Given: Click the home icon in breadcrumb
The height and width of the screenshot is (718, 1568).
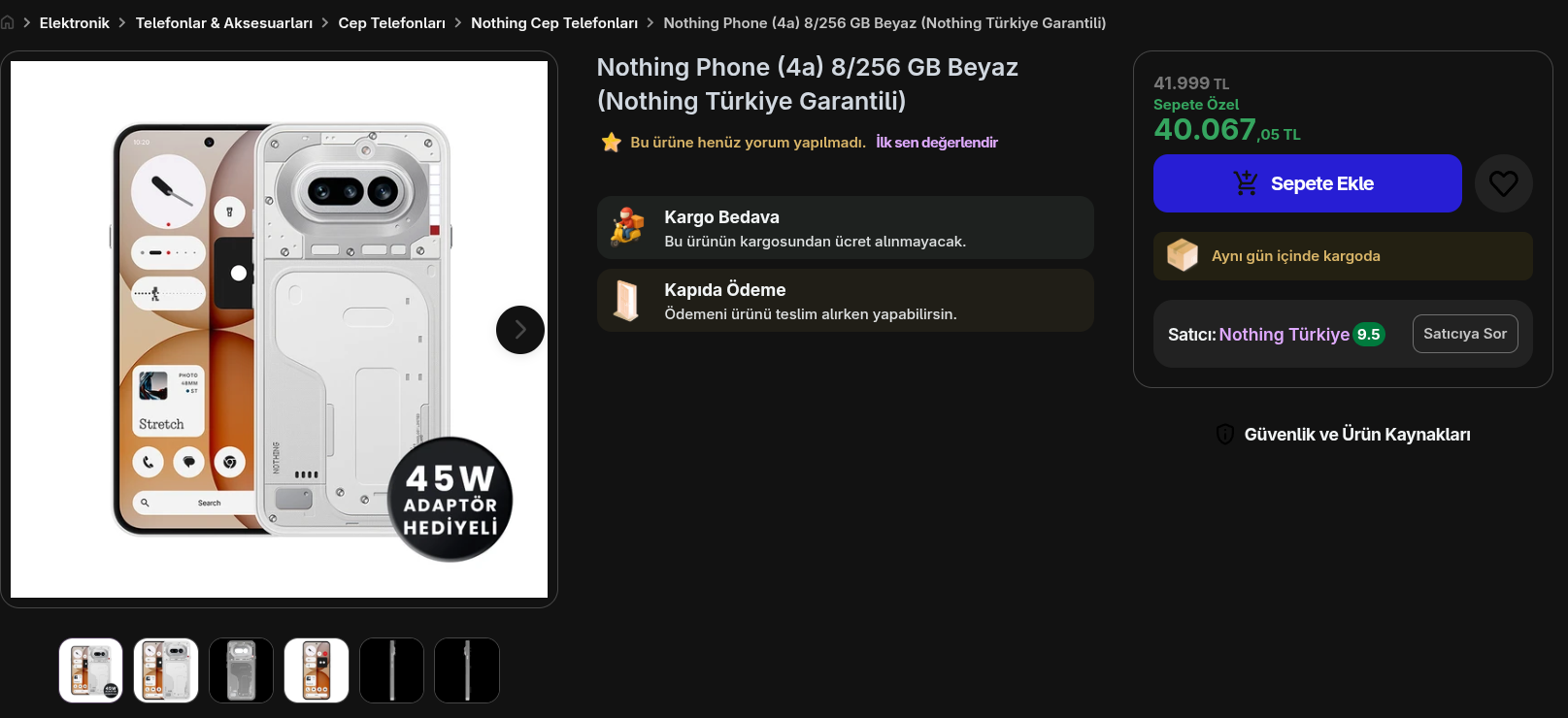Looking at the screenshot, I should [7, 22].
